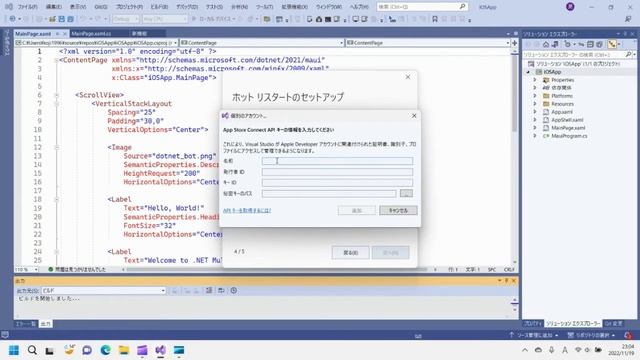The height and width of the screenshot is (360, 640).
Task: Switch to Git Changes tab
Action: pyautogui.click(x=613, y=324)
